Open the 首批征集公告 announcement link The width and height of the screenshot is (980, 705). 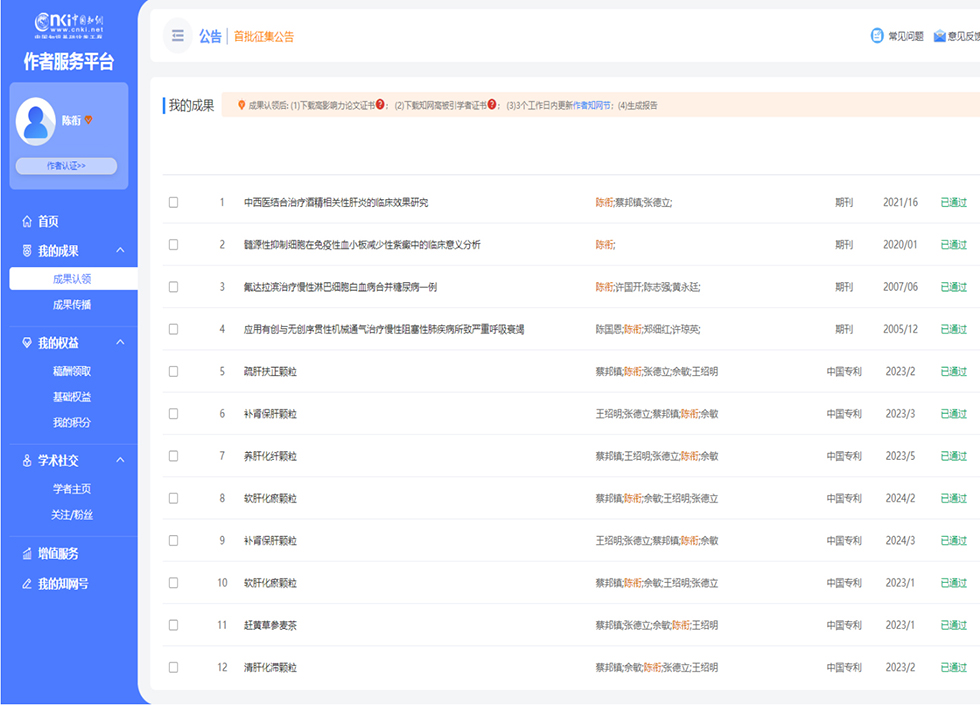pyautogui.click(x=264, y=37)
